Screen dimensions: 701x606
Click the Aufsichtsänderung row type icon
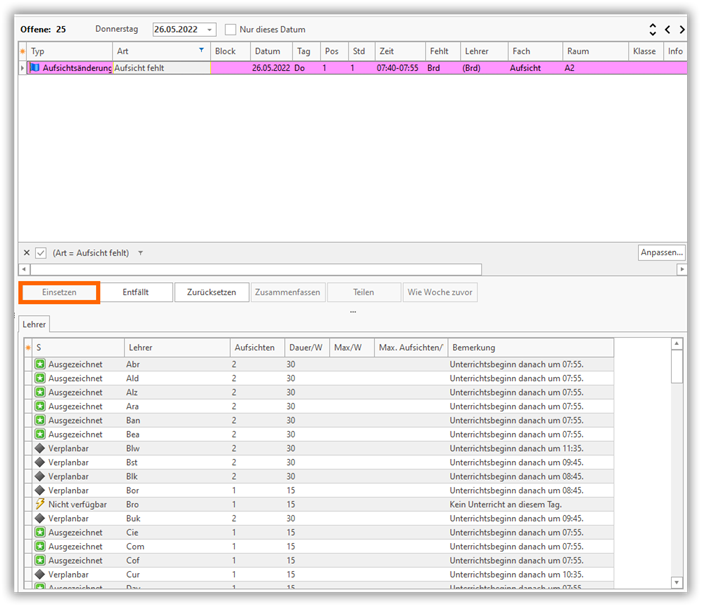[35, 68]
